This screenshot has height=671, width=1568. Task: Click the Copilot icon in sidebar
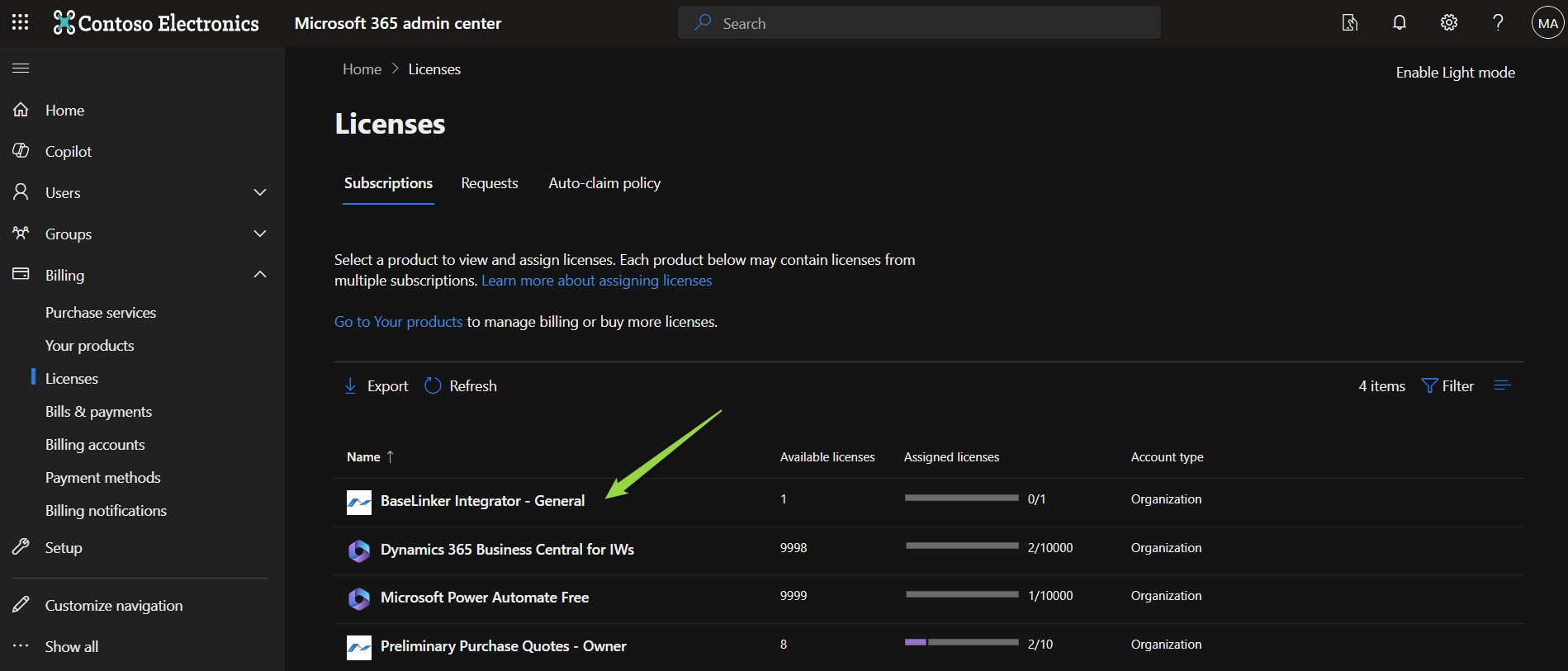21,151
